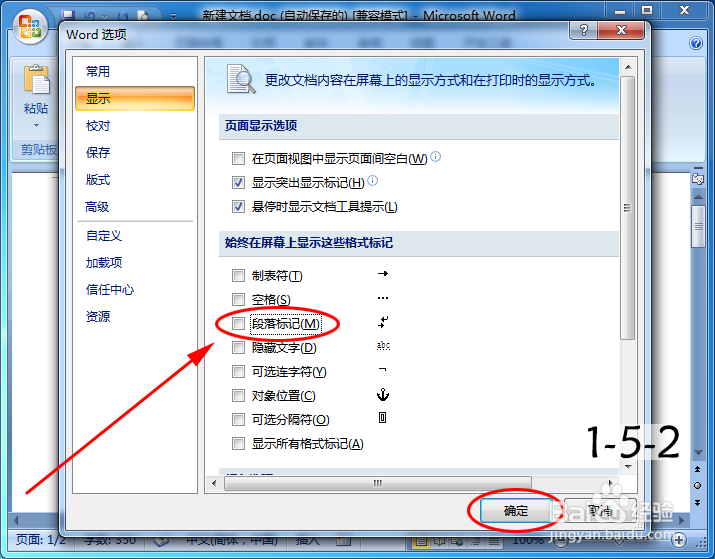
Task: Enable 在页面视图中显示页面间空白 checkbox
Action: coord(238,159)
